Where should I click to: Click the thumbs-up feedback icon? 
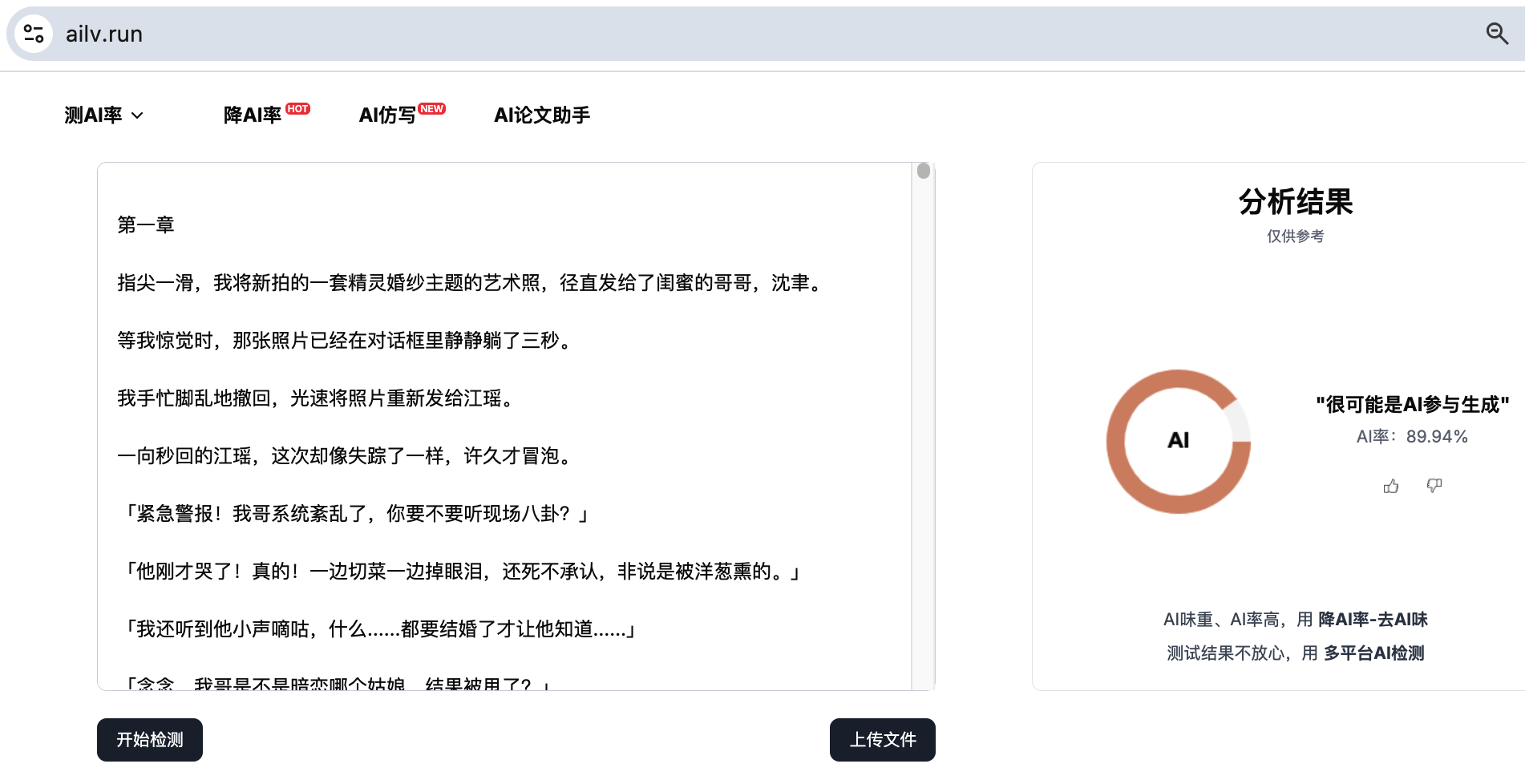coord(1391,486)
